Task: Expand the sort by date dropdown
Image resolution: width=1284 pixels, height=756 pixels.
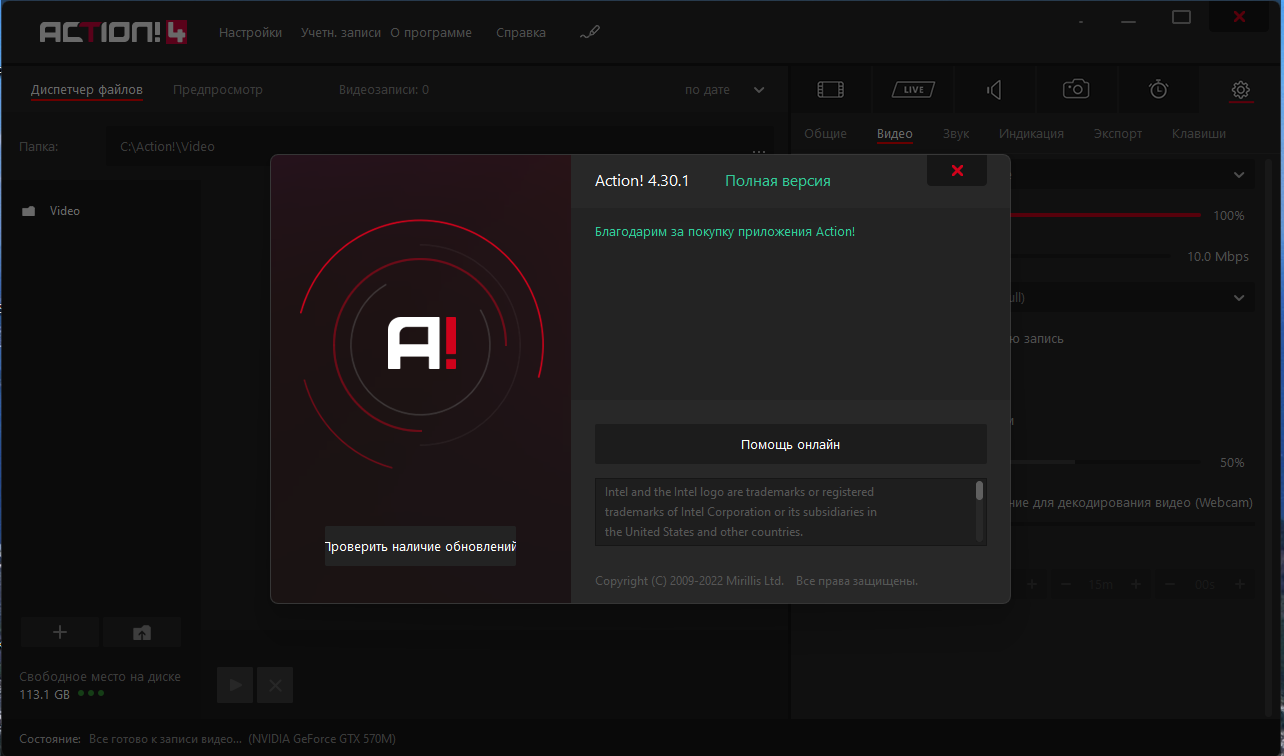Action: [x=758, y=90]
